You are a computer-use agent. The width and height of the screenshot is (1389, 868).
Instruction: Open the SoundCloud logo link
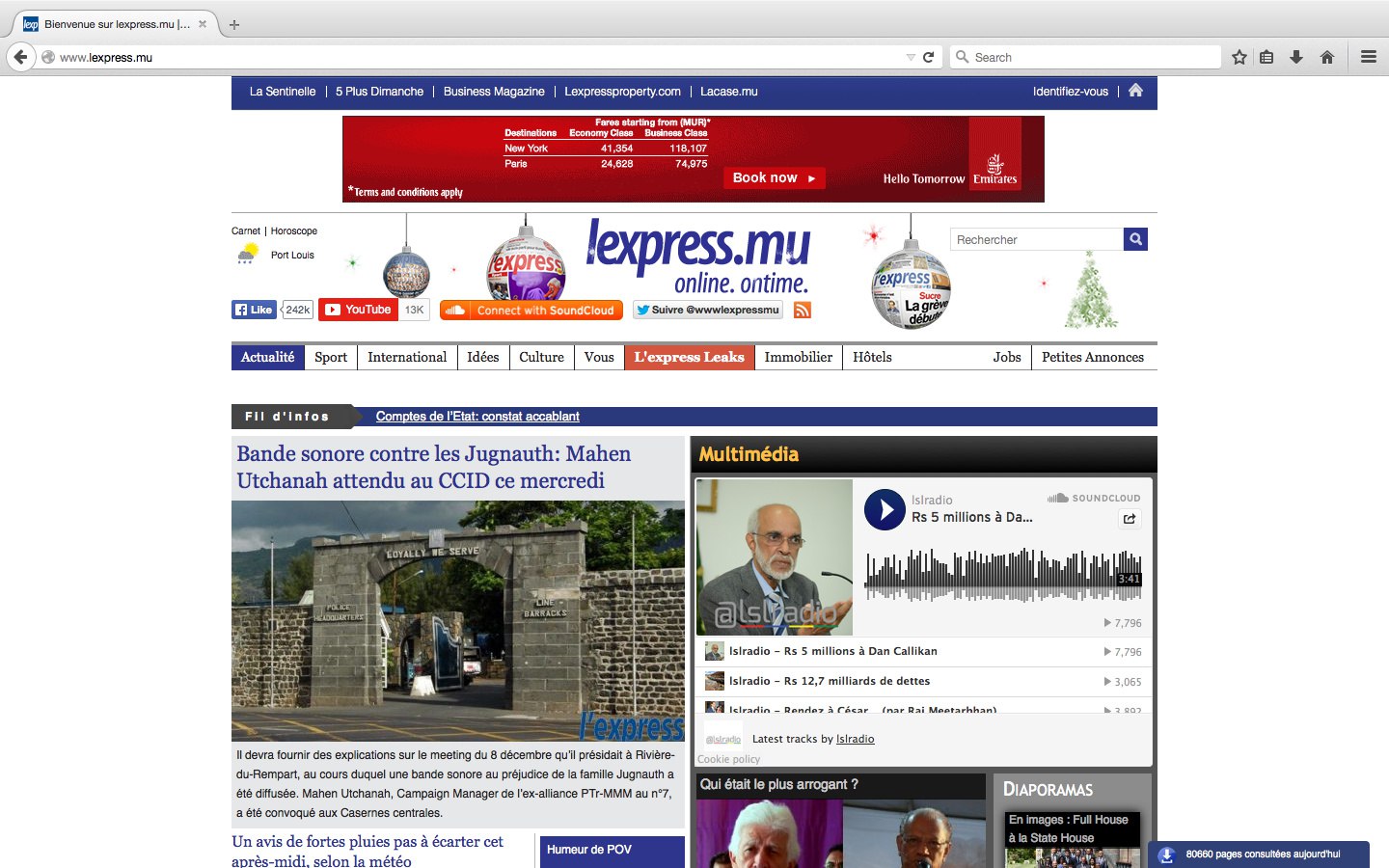1094,498
